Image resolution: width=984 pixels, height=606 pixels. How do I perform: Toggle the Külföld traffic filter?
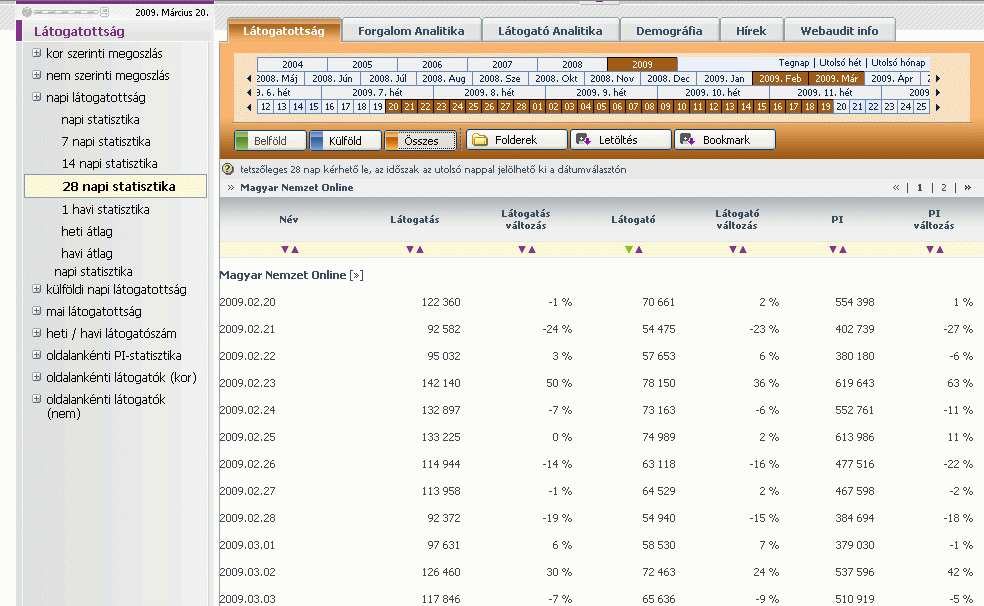[345, 141]
